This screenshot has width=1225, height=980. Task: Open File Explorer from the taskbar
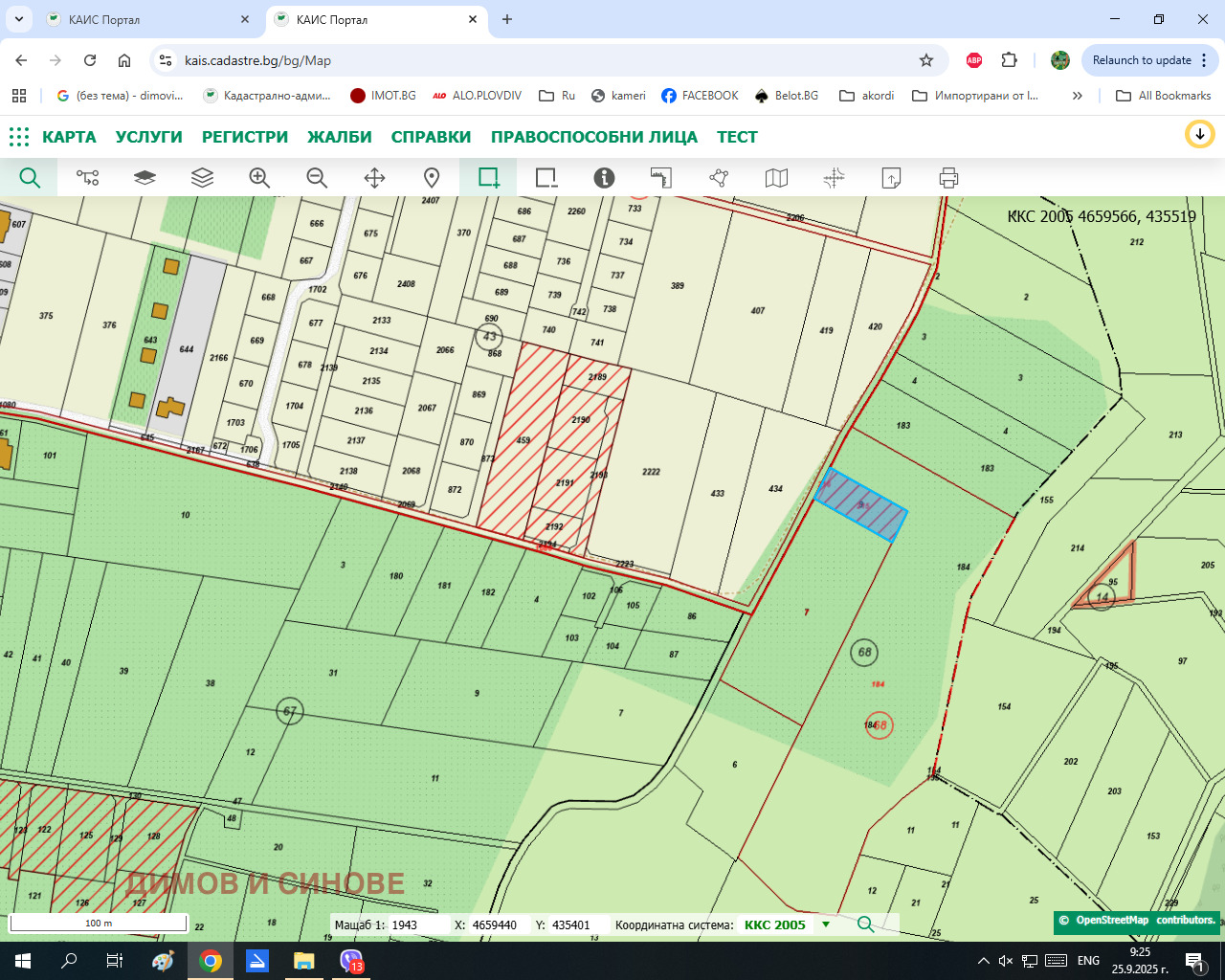click(x=303, y=961)
